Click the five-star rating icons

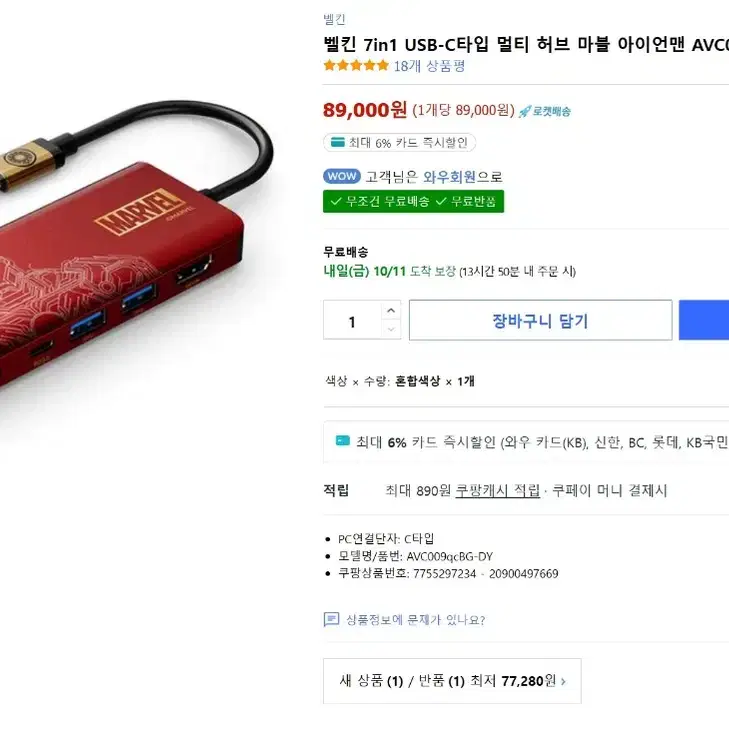point(356,66)
